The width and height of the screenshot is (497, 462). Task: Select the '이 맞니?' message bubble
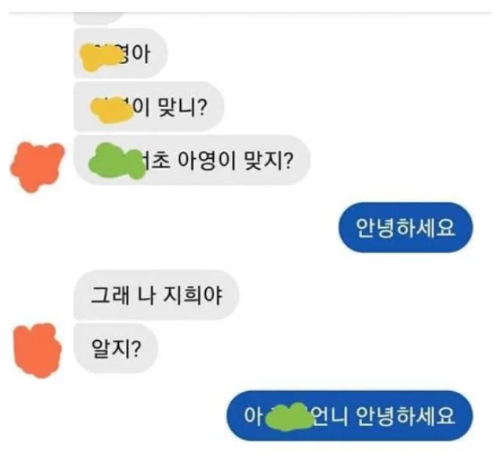click(149, 107)
